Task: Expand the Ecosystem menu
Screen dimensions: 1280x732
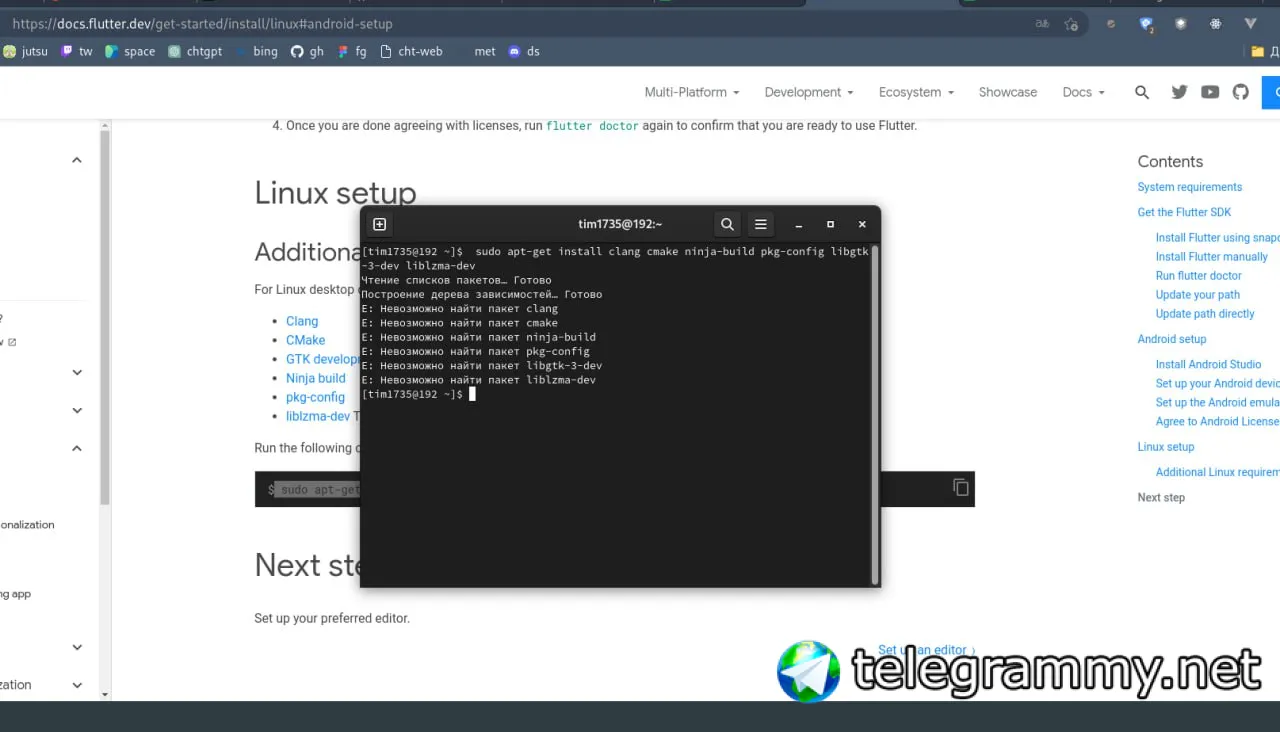Action: point(916,92)
